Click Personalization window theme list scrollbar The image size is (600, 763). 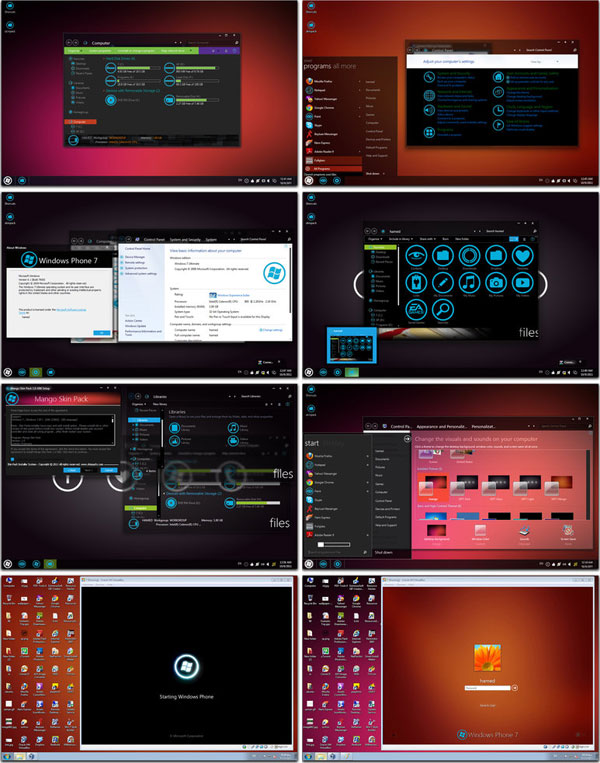(588, 483)
